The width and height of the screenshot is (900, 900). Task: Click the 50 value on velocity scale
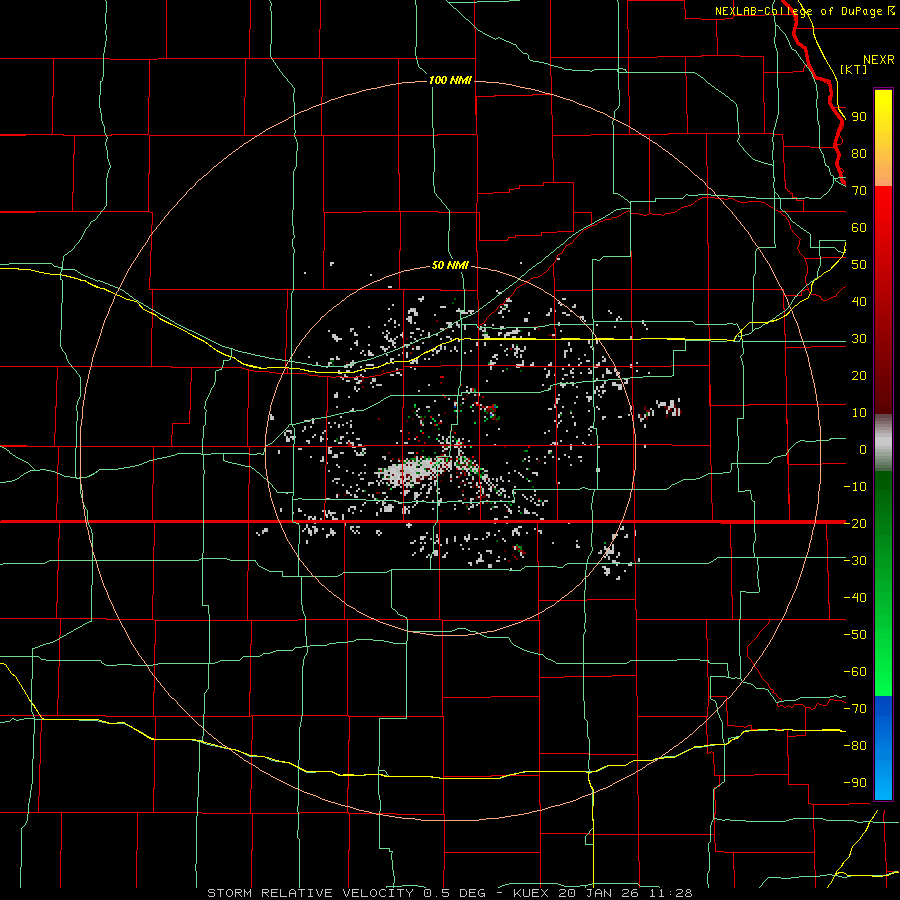(859, 265)
